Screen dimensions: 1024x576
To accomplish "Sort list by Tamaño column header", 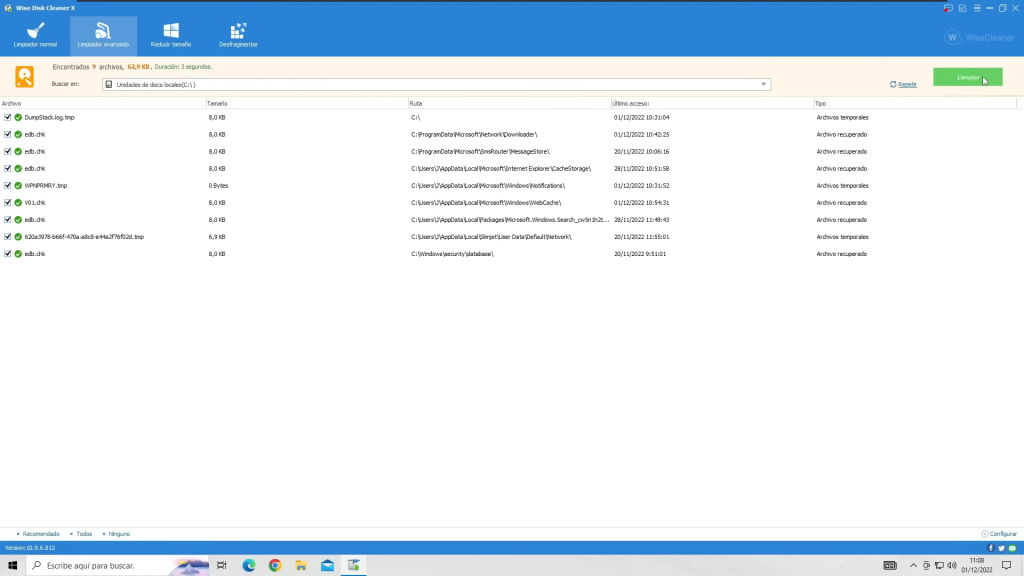I will coord(218,104).
